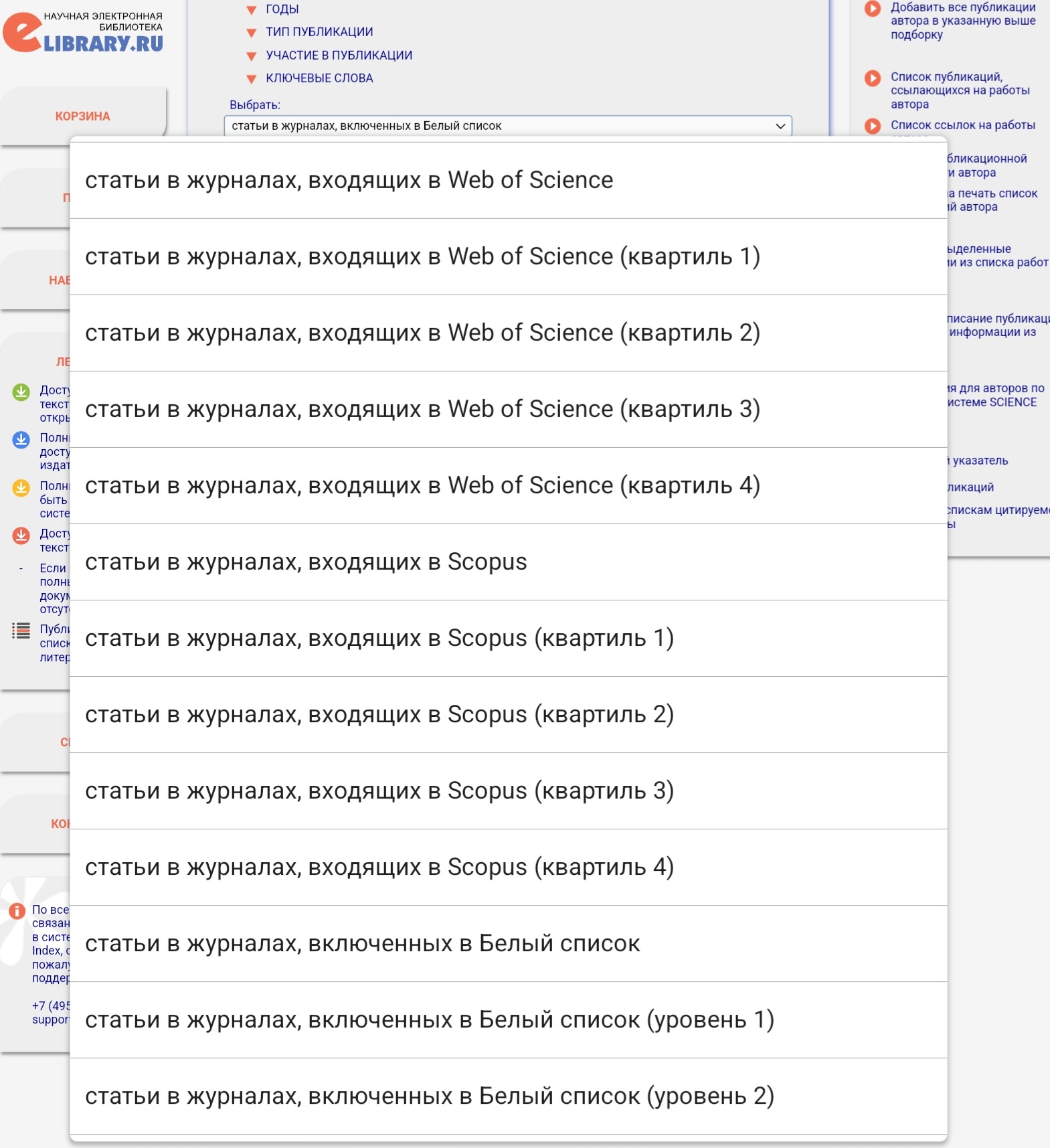Open the Выбрать dropdown combo box

(x=508, y=126)
